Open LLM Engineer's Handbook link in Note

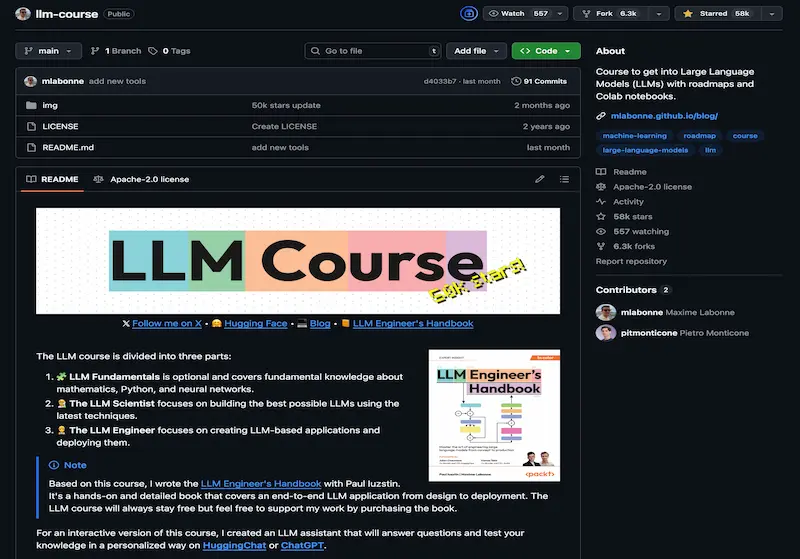click(x=261, y=484)
